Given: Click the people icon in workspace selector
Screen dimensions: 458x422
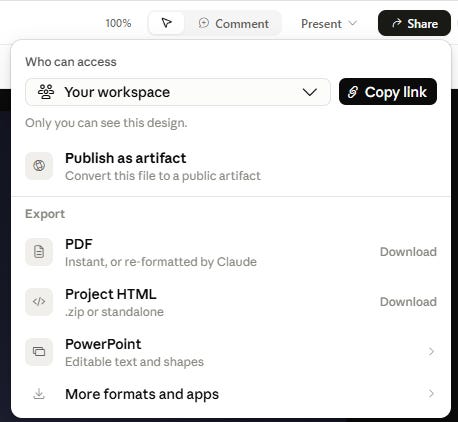Looking at the screenshot, I should pyautogui.click(x=46, y=92).
